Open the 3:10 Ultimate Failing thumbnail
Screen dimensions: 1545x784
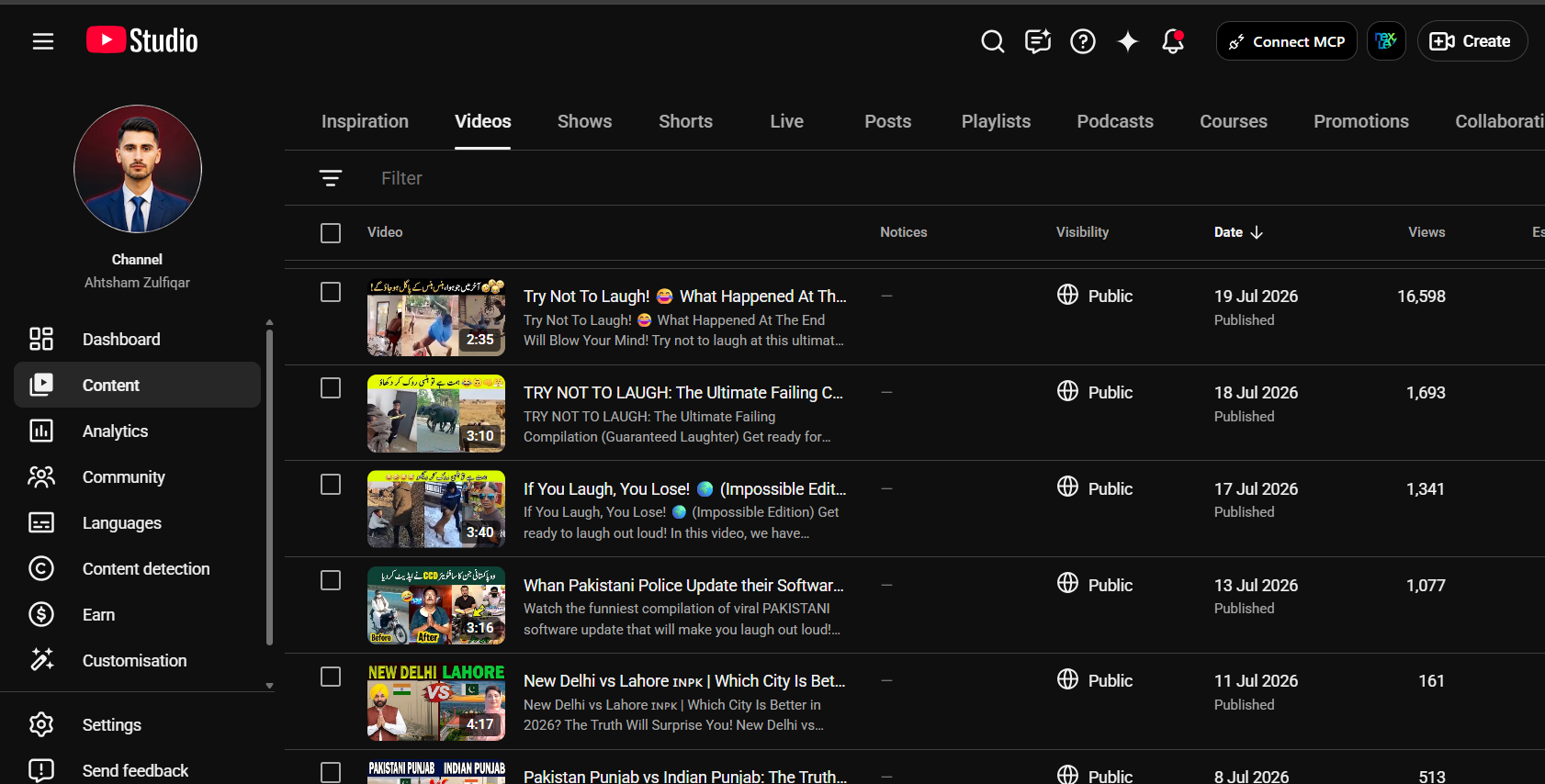click(436, 414)
